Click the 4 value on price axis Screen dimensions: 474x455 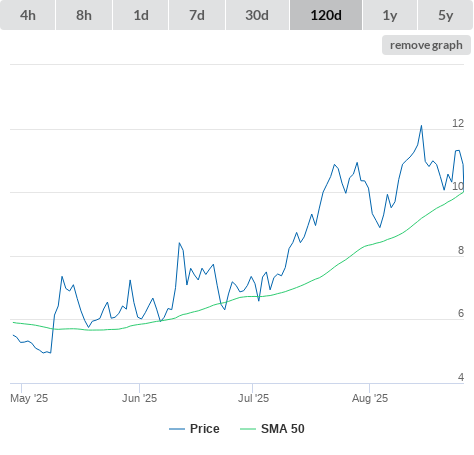(461, 377)
